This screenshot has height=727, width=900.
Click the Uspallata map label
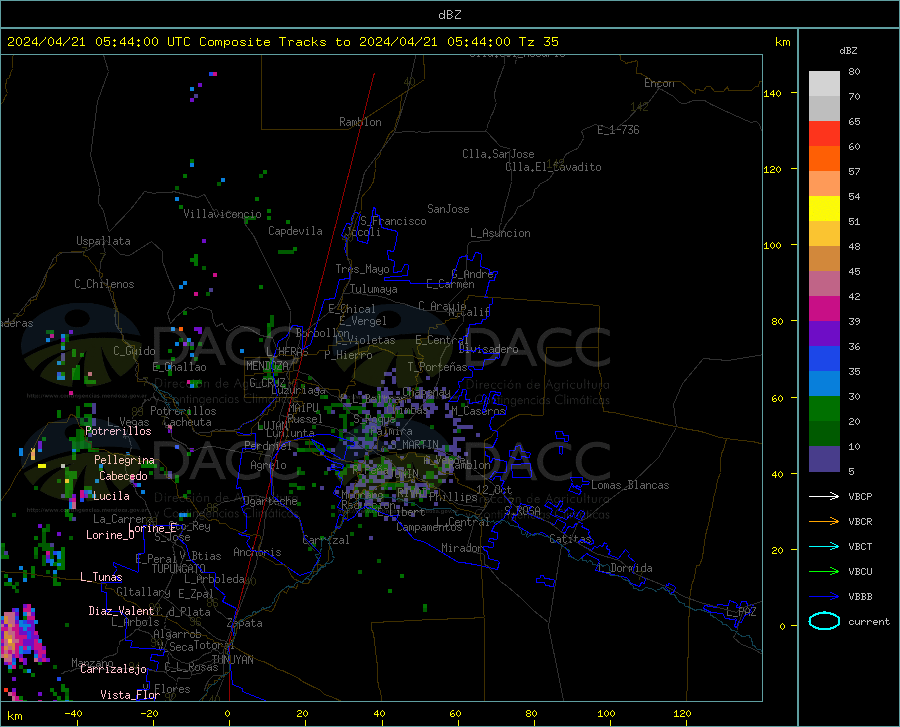pos(103,241)
